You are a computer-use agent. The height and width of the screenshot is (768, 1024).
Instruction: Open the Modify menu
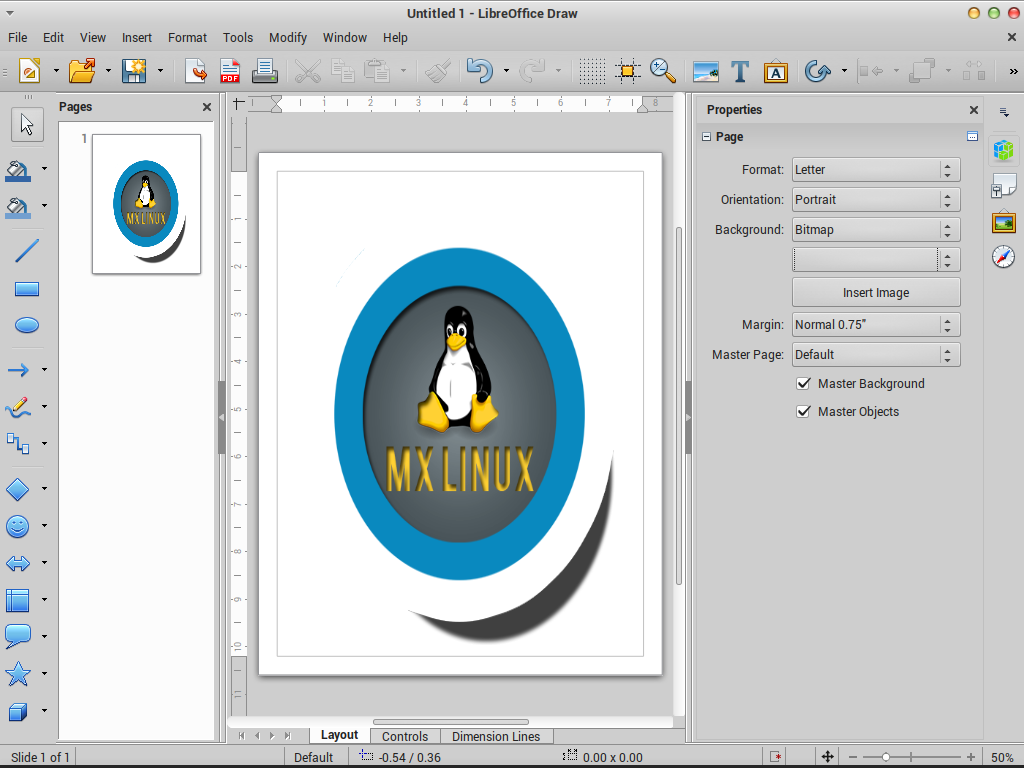click(288, 38)
